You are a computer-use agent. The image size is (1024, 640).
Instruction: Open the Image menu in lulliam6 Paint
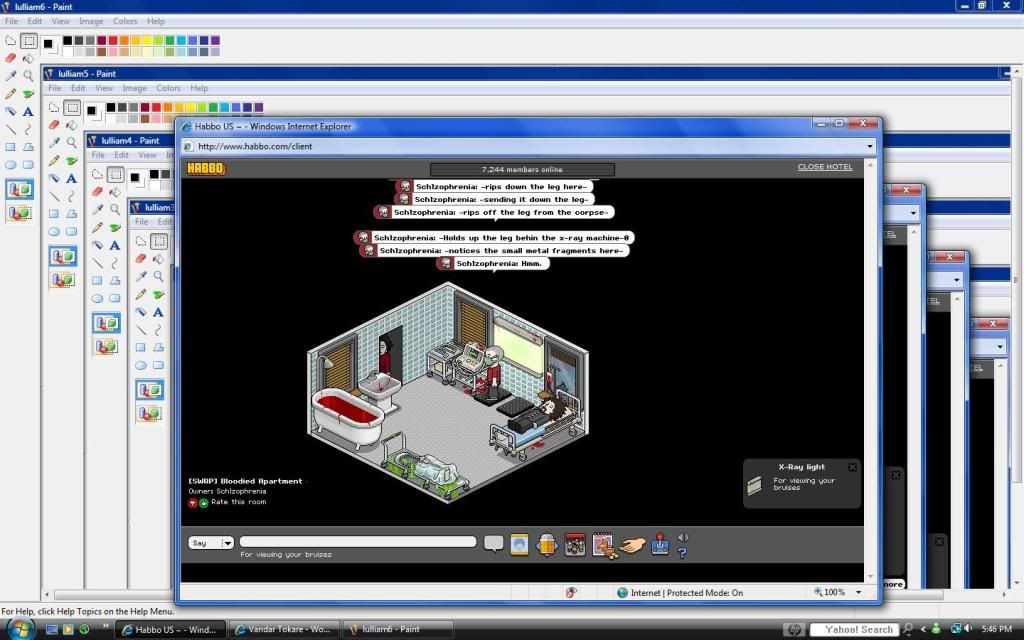pyautogui.click(x=91, y=21)
